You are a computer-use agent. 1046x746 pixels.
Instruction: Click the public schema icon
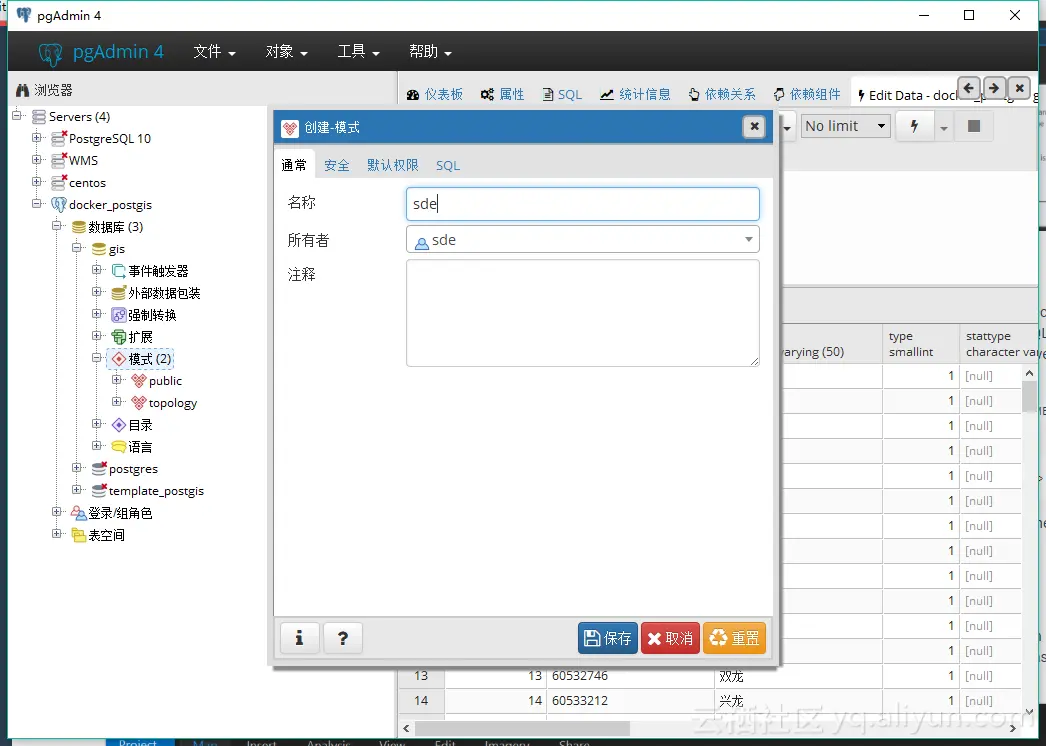(139, 381)
